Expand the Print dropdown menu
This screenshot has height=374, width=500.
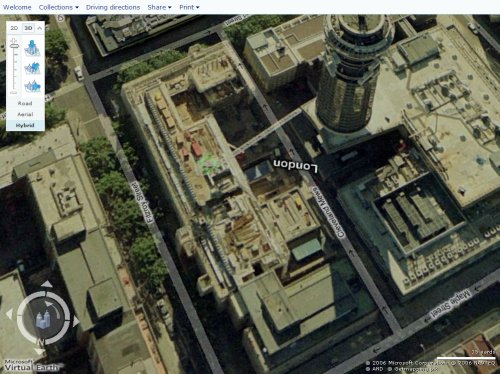point(189,7)
